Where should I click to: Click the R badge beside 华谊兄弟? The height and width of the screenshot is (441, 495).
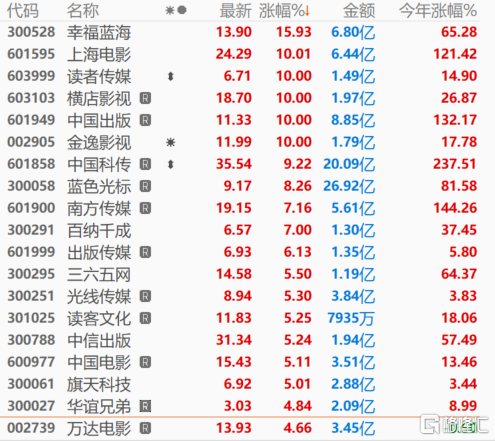point(145,406)
